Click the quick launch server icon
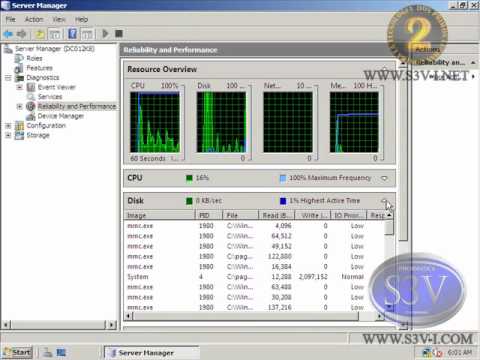480x360 pixels. click(48, 352)
